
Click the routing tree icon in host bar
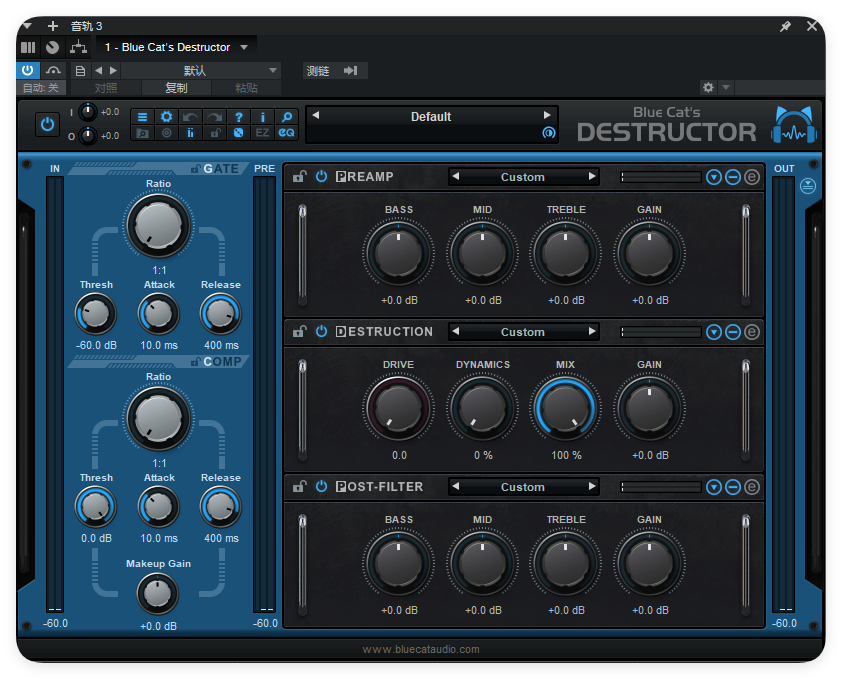tap(78, 47)
